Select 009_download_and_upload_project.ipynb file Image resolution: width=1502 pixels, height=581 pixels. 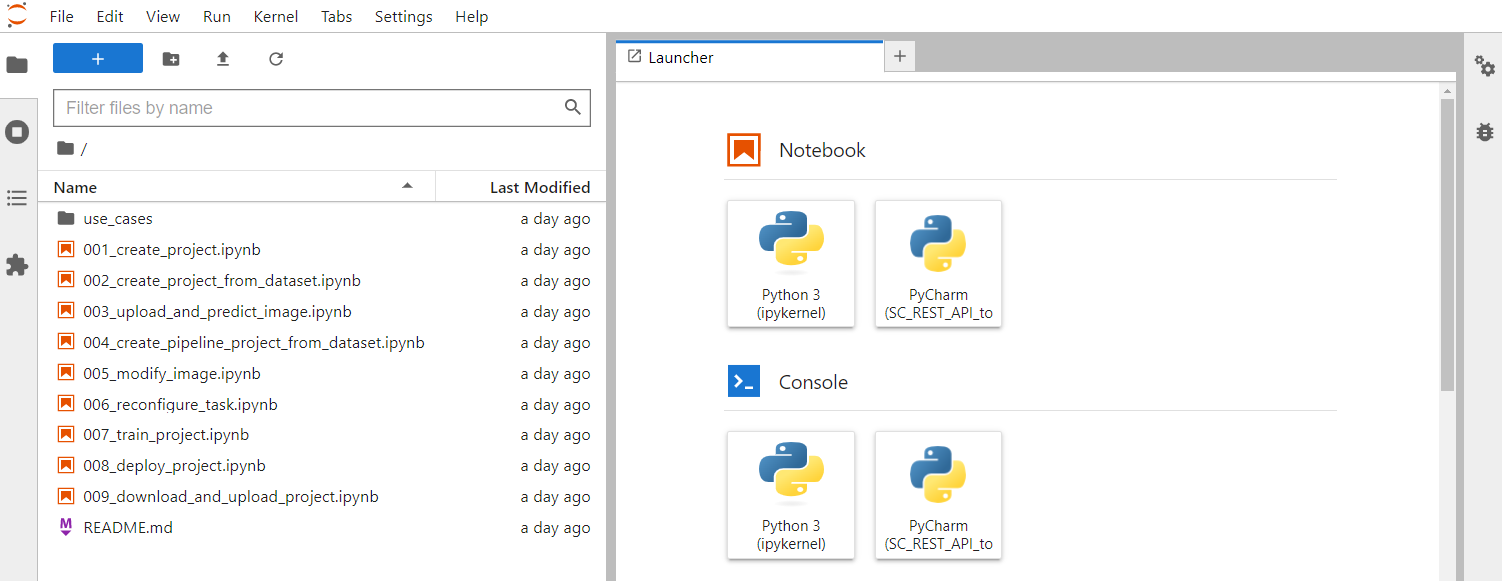coord(322,497)
